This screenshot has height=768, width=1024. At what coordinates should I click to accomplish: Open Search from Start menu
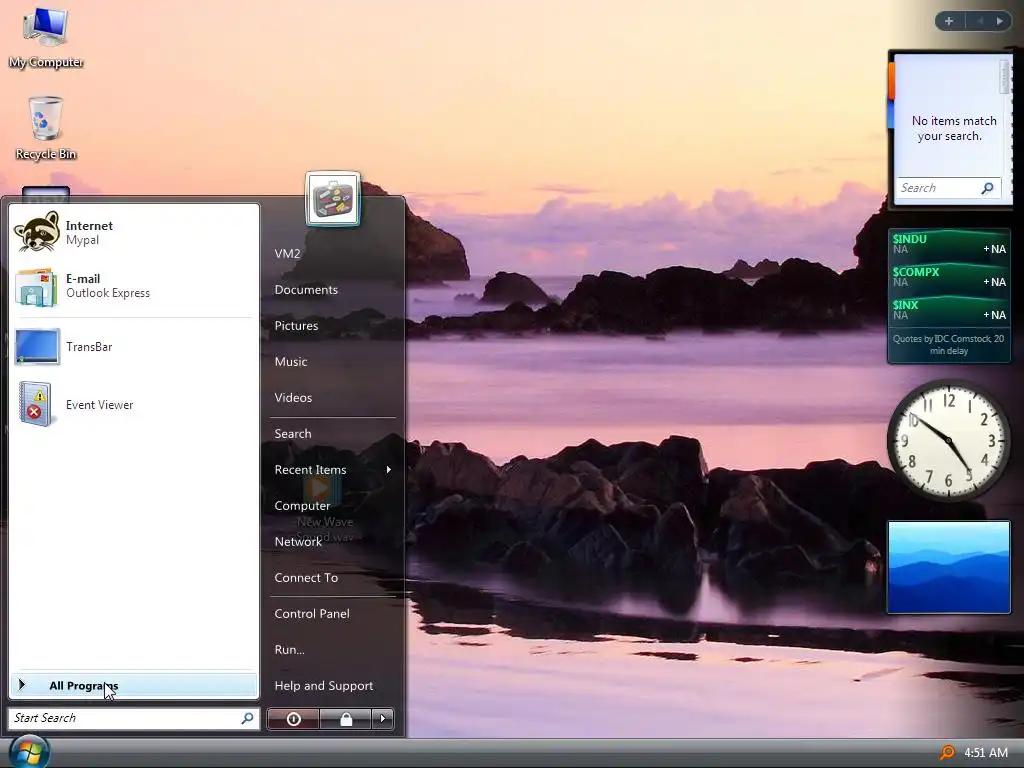pyautogui.click(x=293, y=433)
